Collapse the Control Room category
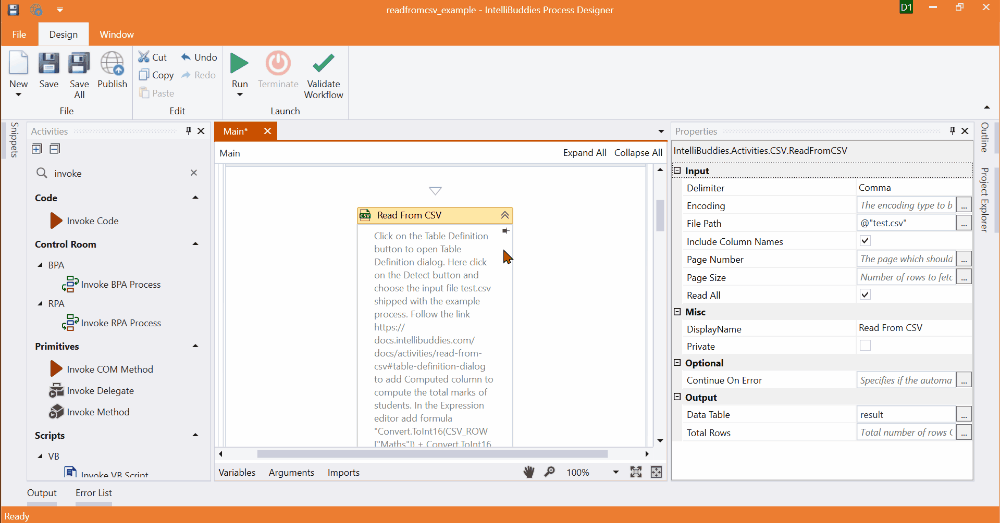1000x523 pixels. (195, 244)
